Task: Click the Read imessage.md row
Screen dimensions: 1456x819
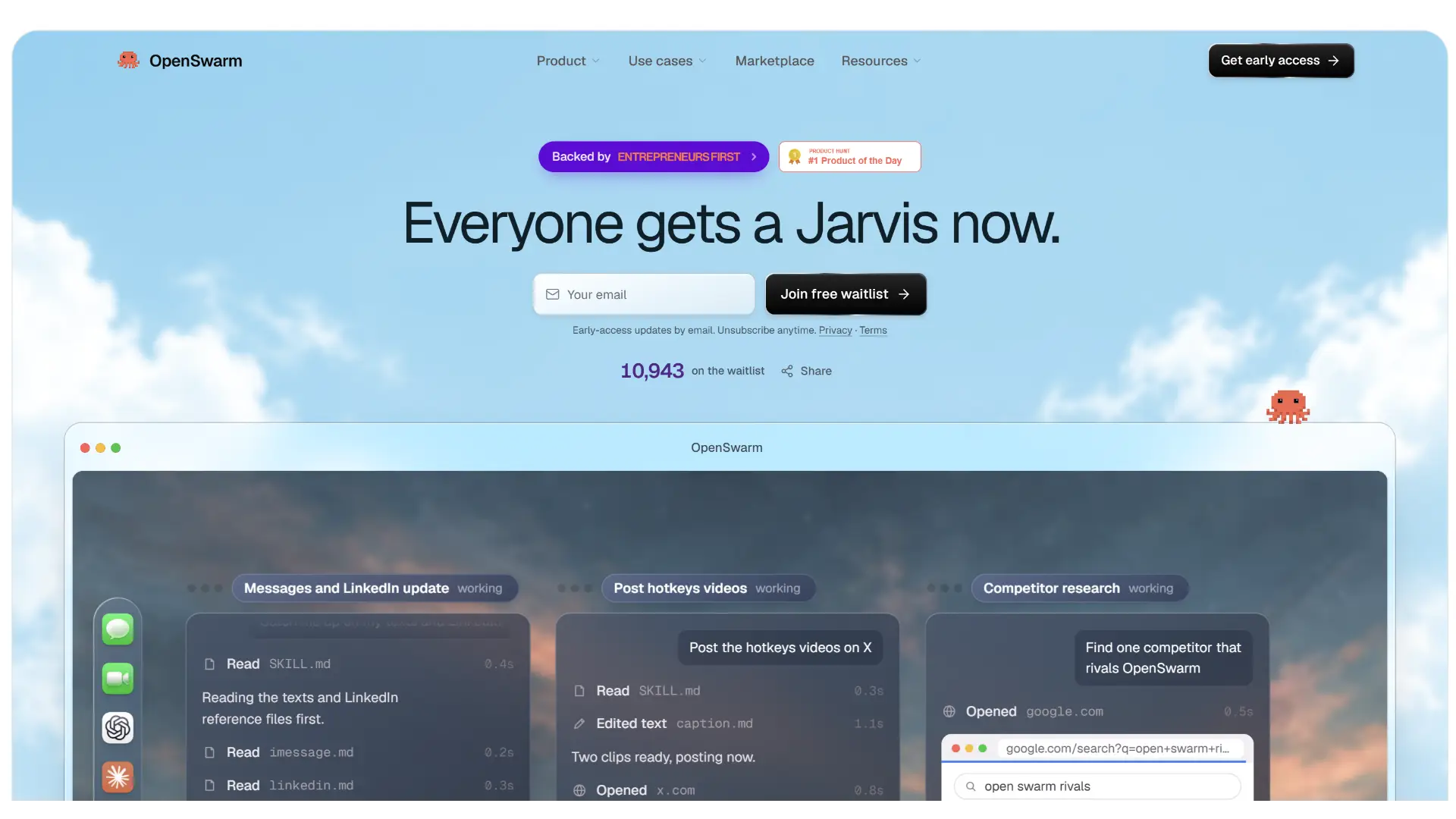Action: coord(359,752)
